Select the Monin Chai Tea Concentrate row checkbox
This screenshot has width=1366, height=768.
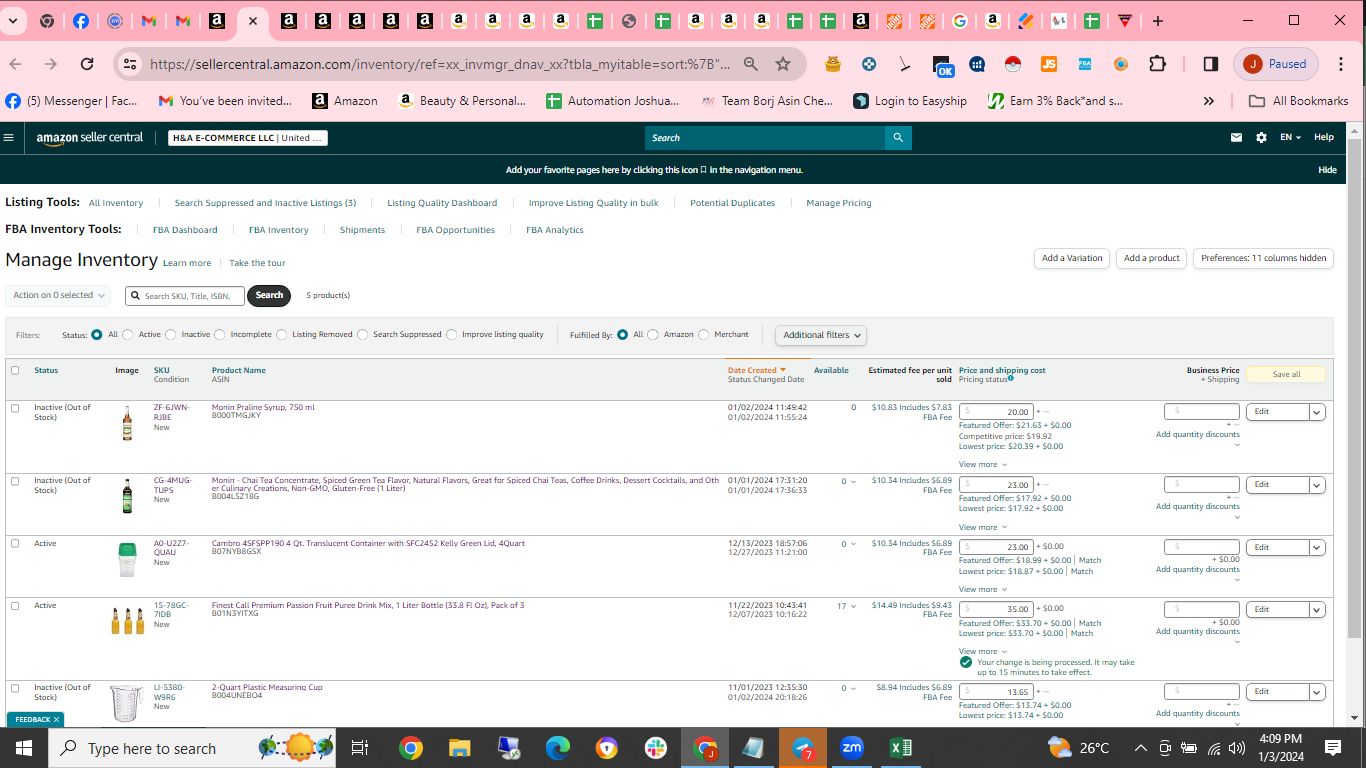click(x=15, y=481)
